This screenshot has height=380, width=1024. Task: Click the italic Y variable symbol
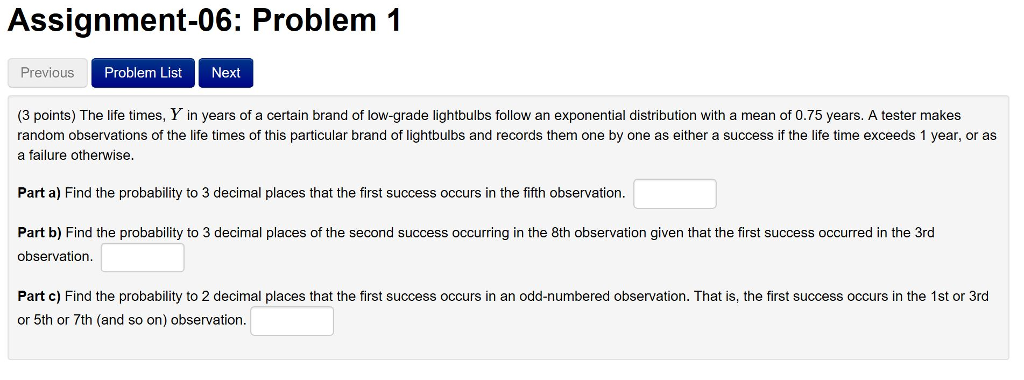point(176,116)
